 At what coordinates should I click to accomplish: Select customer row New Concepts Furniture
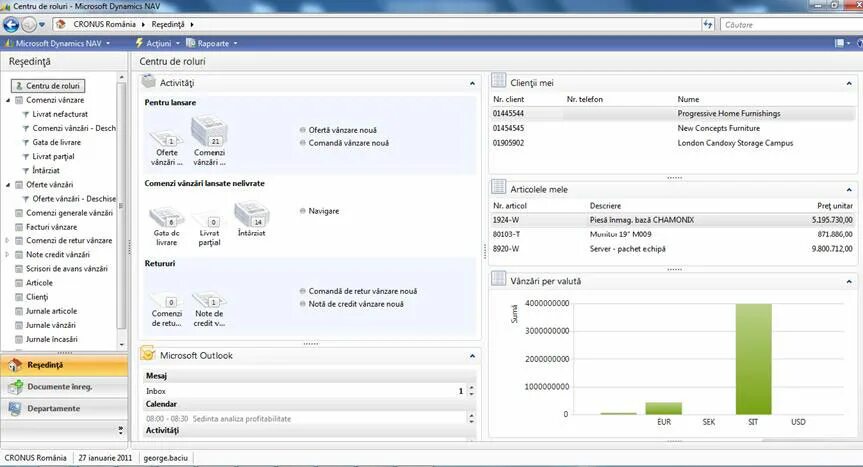click(x=673, y=128)
